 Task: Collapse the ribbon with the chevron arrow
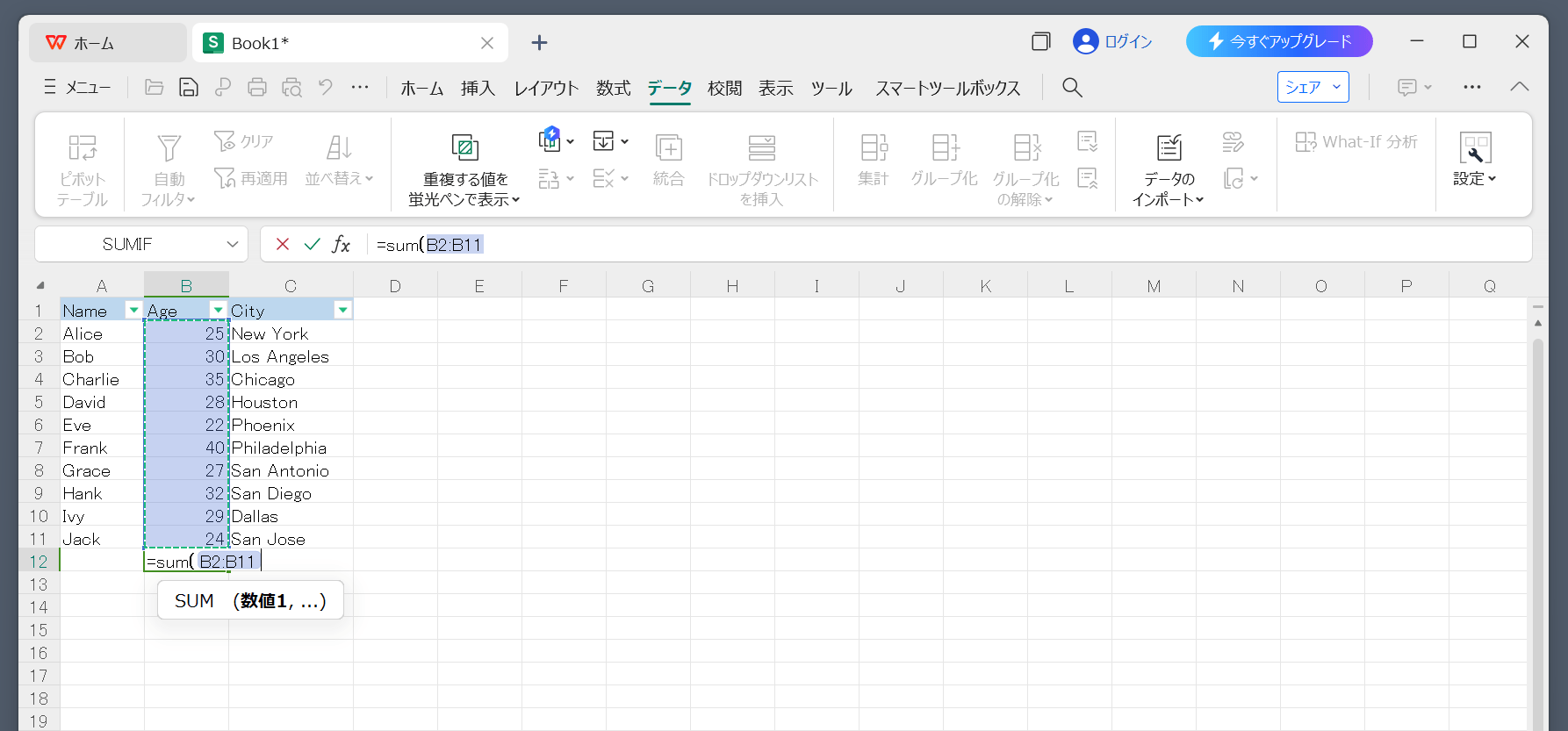1519,87
